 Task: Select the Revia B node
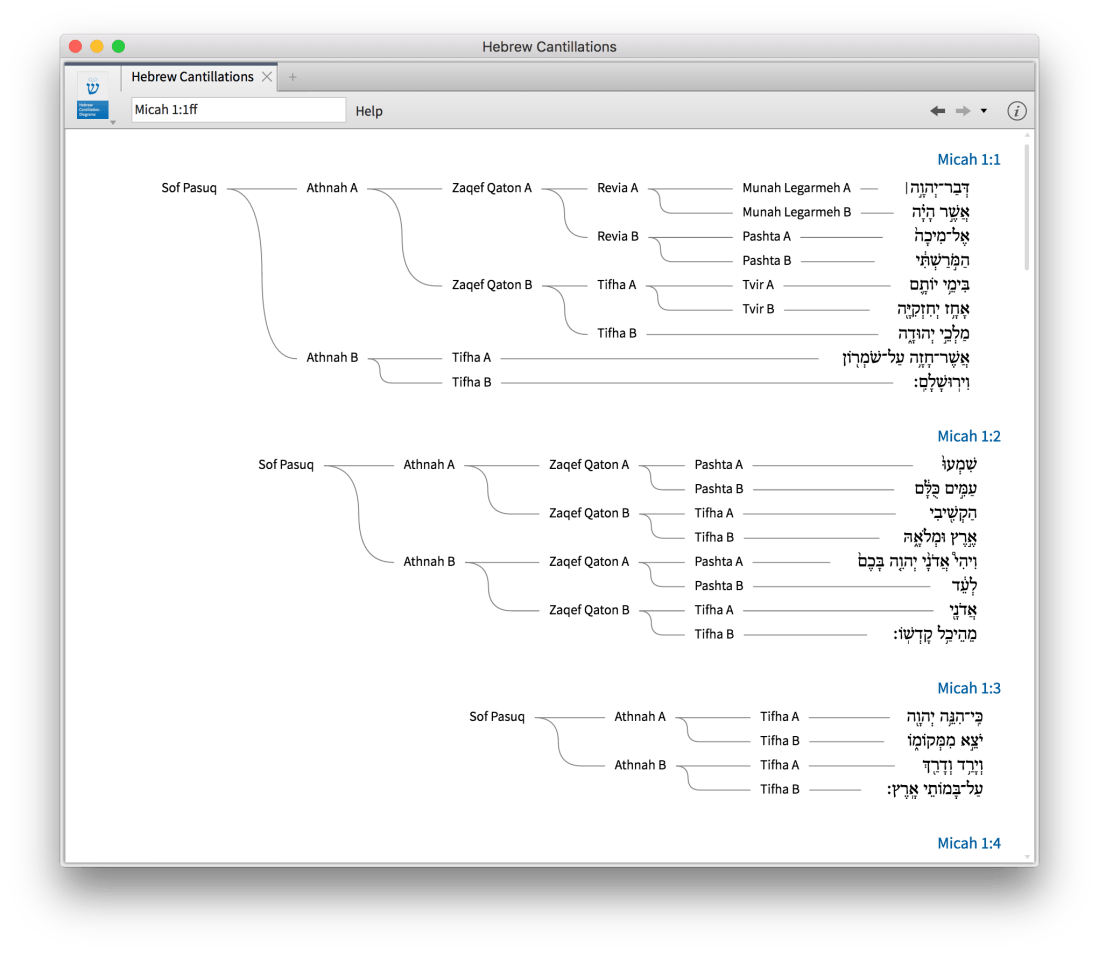click(618, 236)
